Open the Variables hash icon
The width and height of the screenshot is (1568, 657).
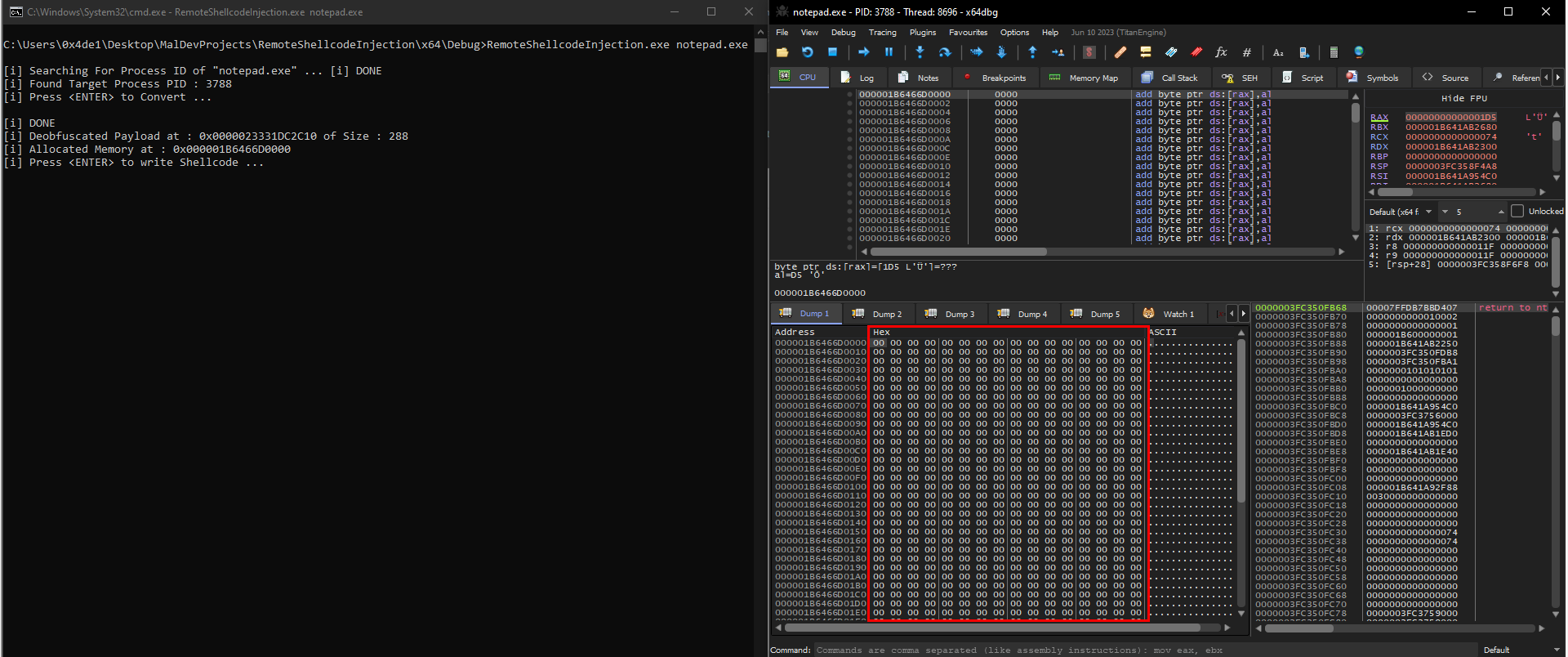[1247, 52]
